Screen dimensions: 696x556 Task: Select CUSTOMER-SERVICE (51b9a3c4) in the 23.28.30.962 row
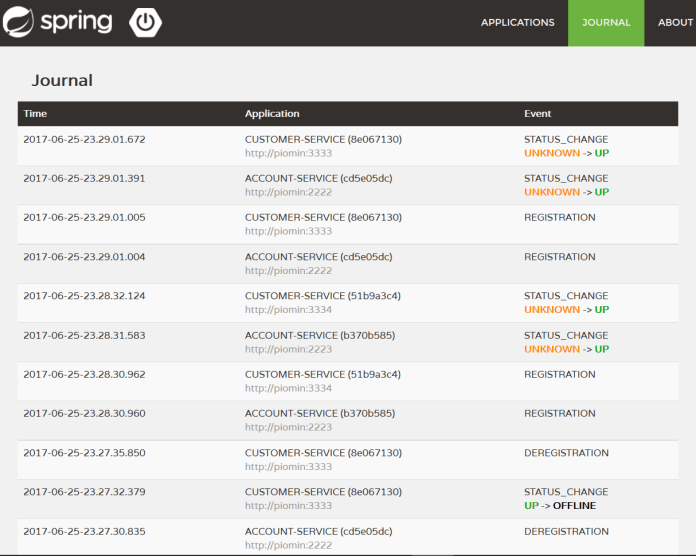[323, 375]
